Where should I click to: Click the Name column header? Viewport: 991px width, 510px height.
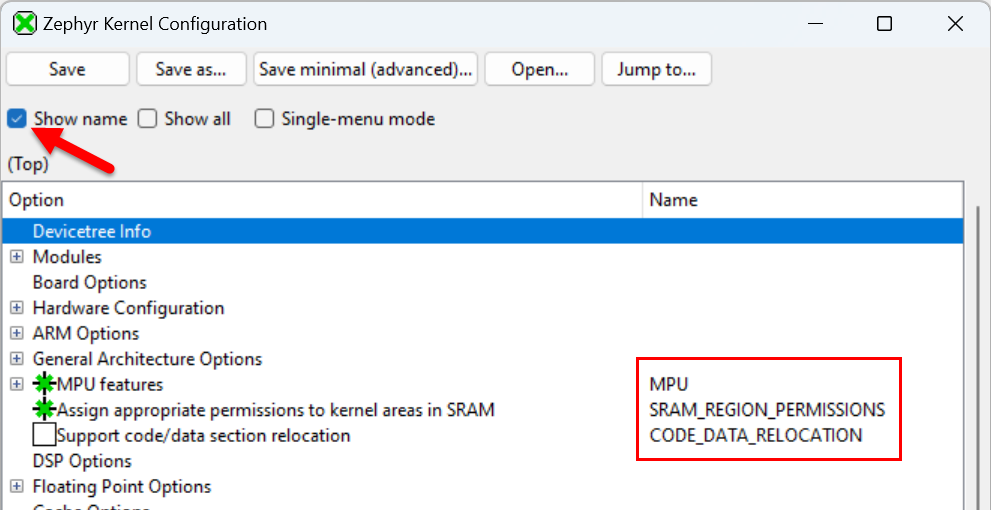pos(803,200)
